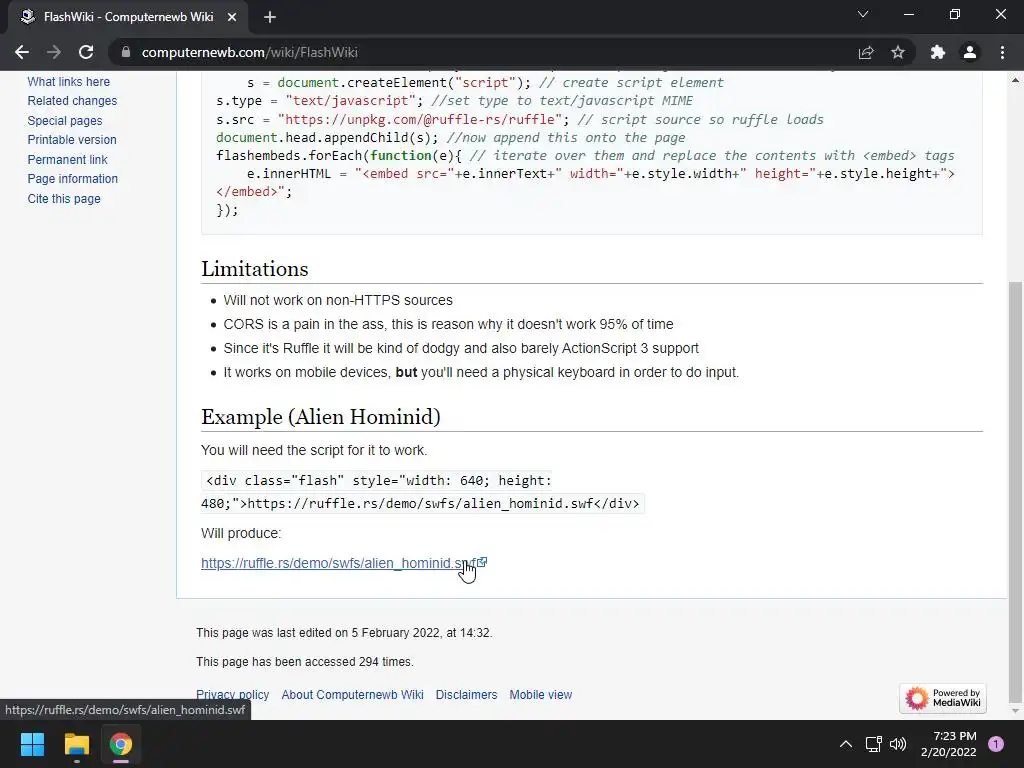Click the 'Since it's Ruffle' bullet

[461, 348]
